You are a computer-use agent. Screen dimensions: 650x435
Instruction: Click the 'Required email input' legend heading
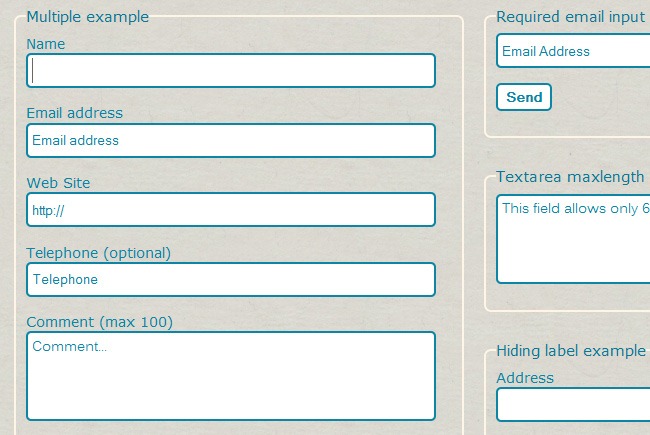(x=570, y=17)
